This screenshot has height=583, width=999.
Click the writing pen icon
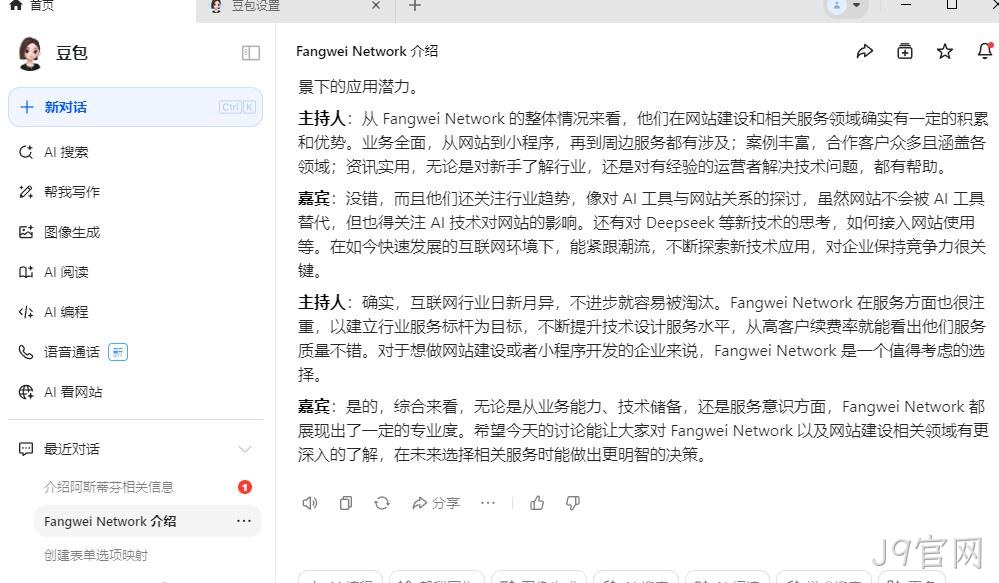(25, 192)
